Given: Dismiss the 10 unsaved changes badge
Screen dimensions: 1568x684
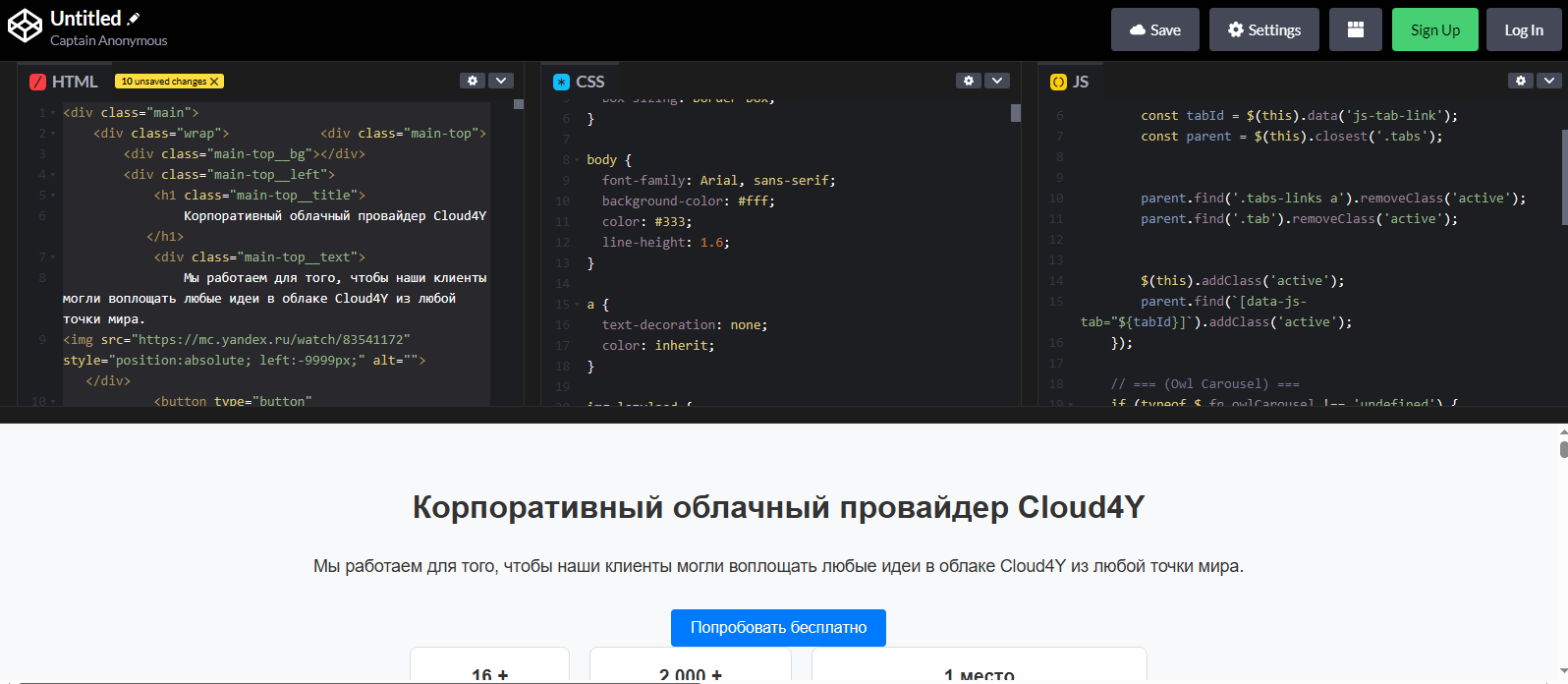Looking at the screenshot, I should pos(214,82).
